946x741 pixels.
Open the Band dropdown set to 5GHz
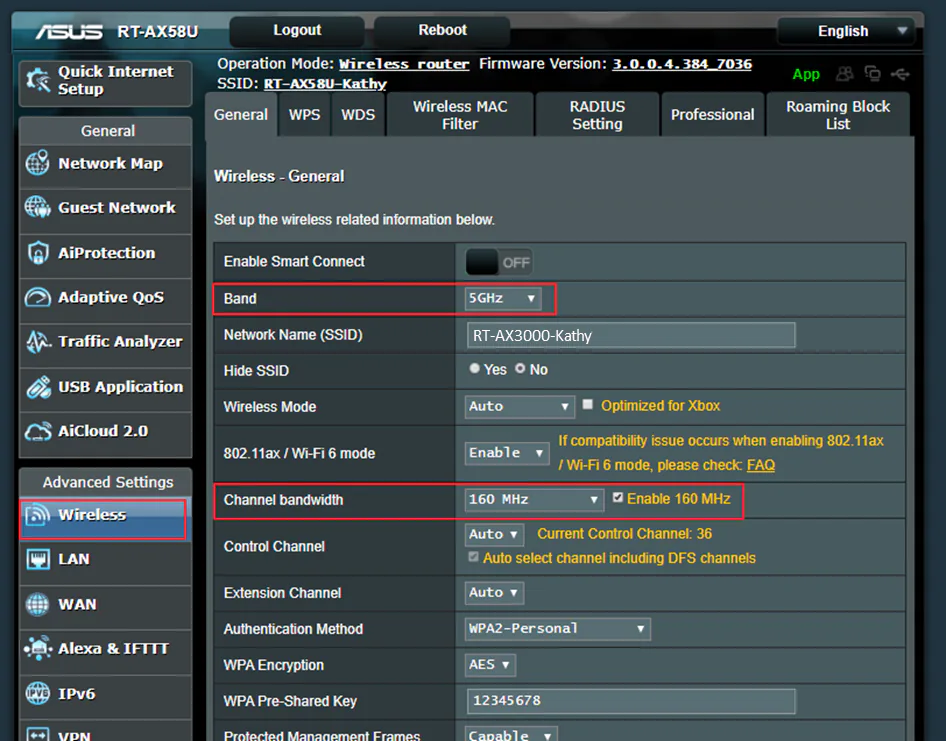(x=502, y=298)
